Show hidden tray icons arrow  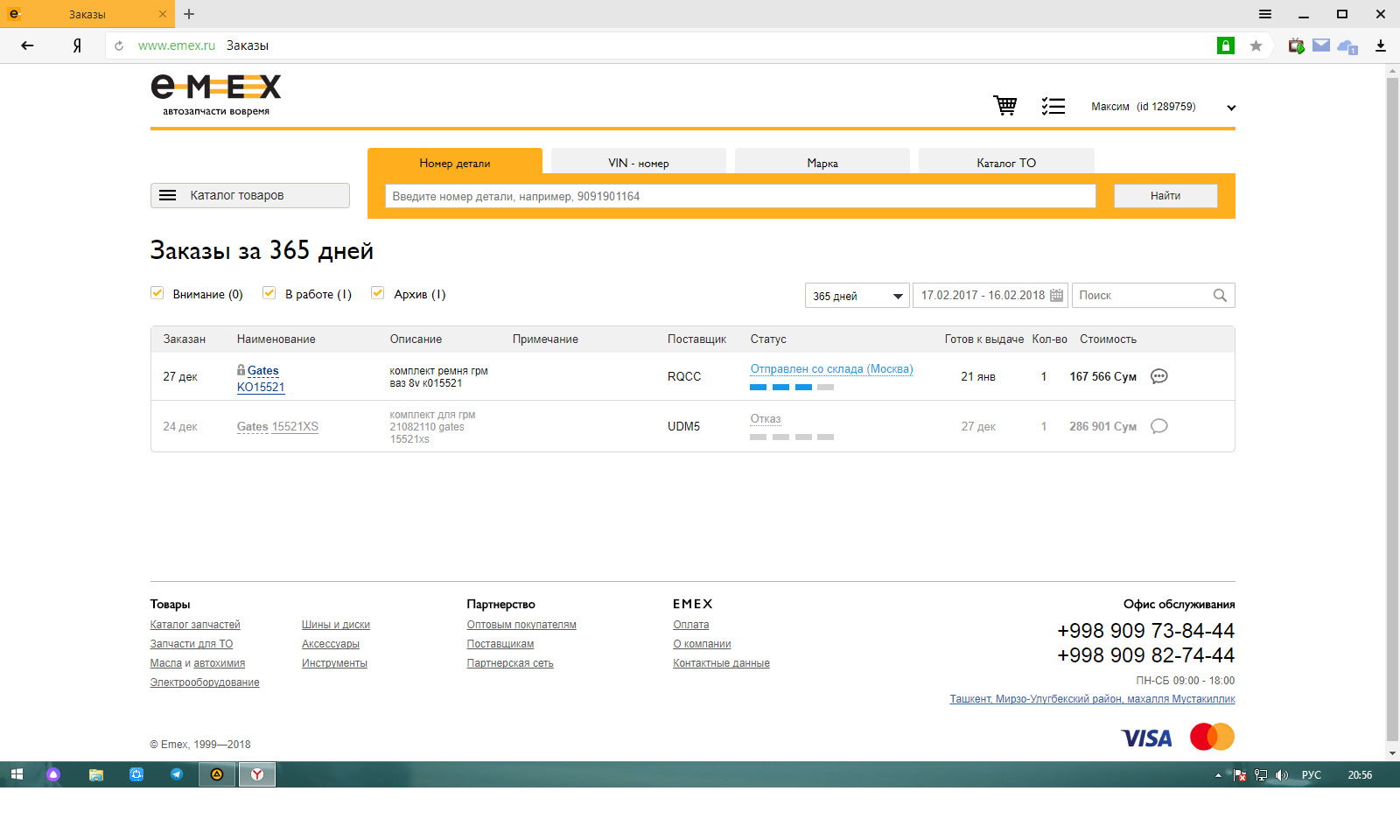[x=1218, y=775]
